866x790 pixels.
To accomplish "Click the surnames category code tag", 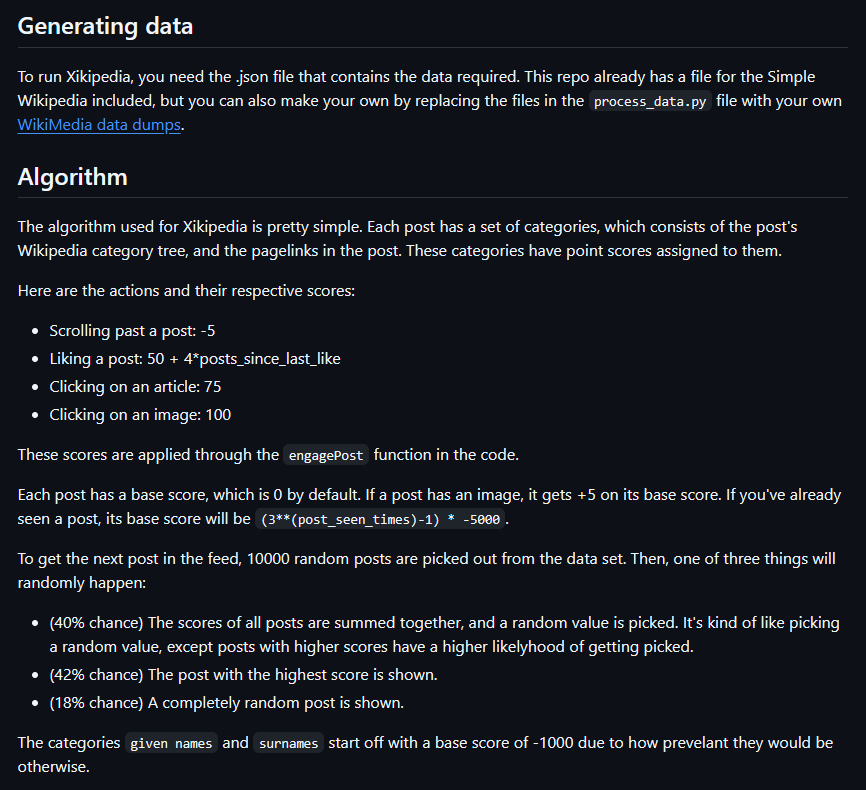I will (x=290, y=744).
